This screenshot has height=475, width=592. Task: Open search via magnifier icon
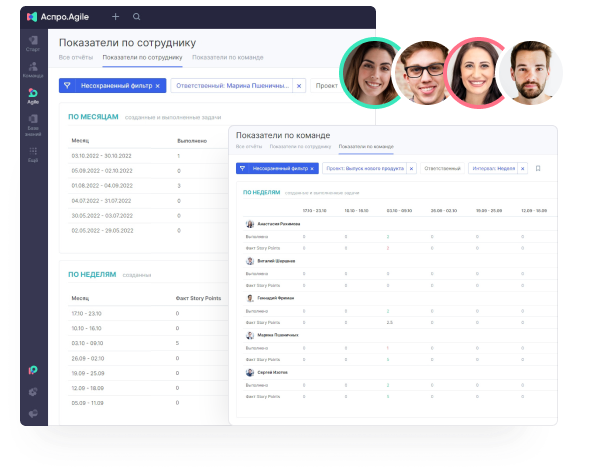(x=137, y=17)
